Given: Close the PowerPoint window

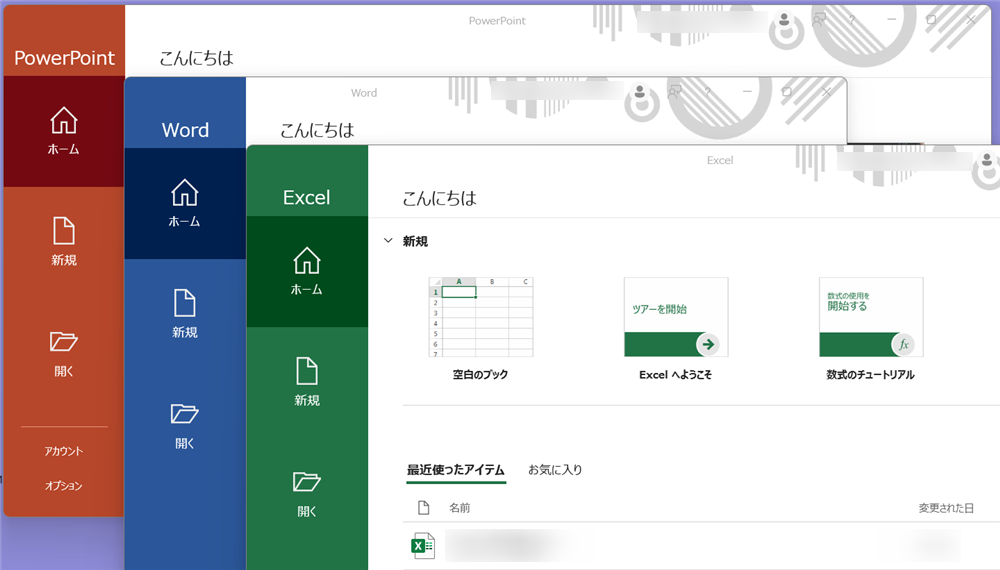Looking at the screenshot, I should [x=971, y=20].
